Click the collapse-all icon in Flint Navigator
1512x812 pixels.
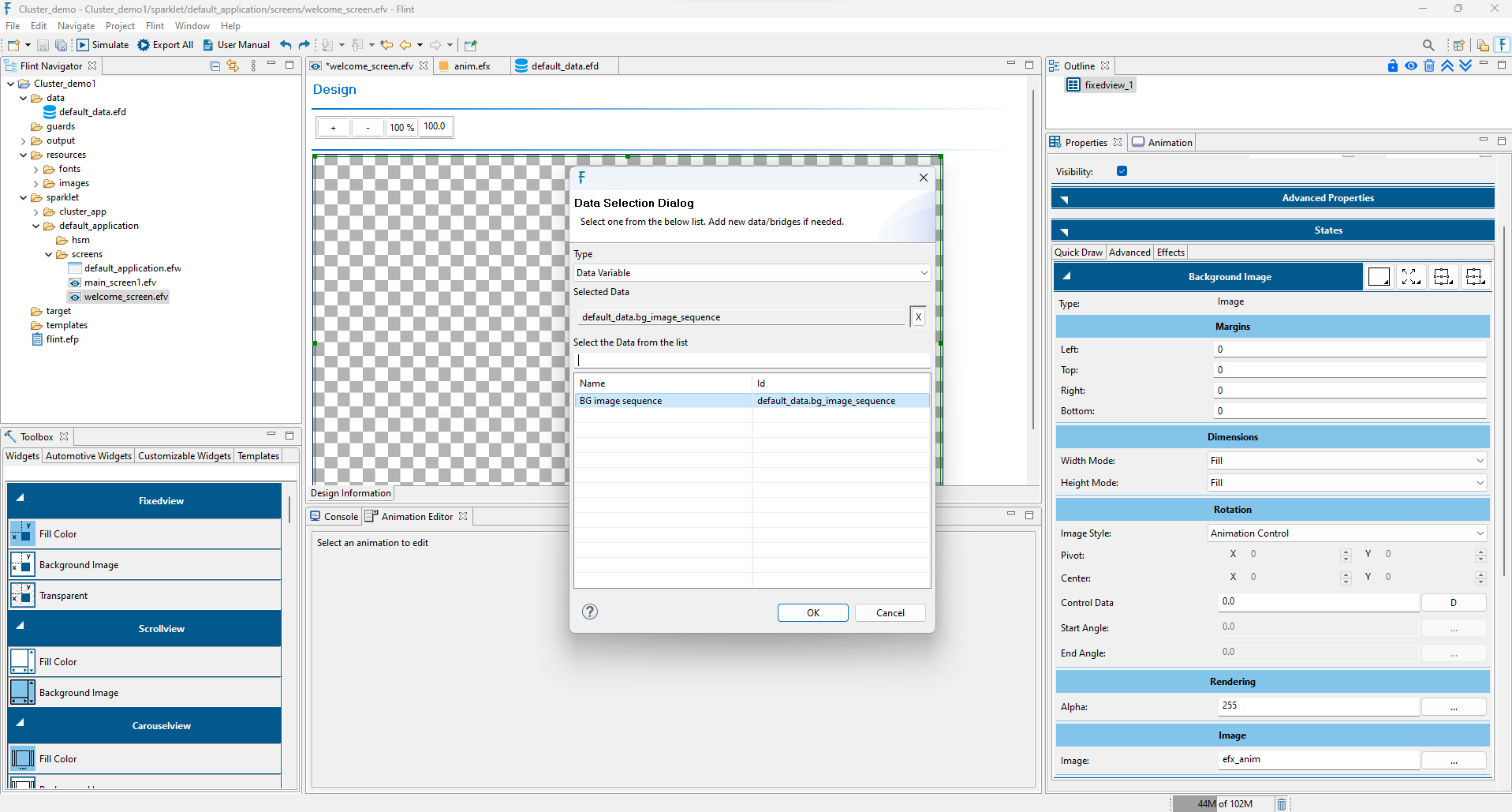[x=214, y=65]
